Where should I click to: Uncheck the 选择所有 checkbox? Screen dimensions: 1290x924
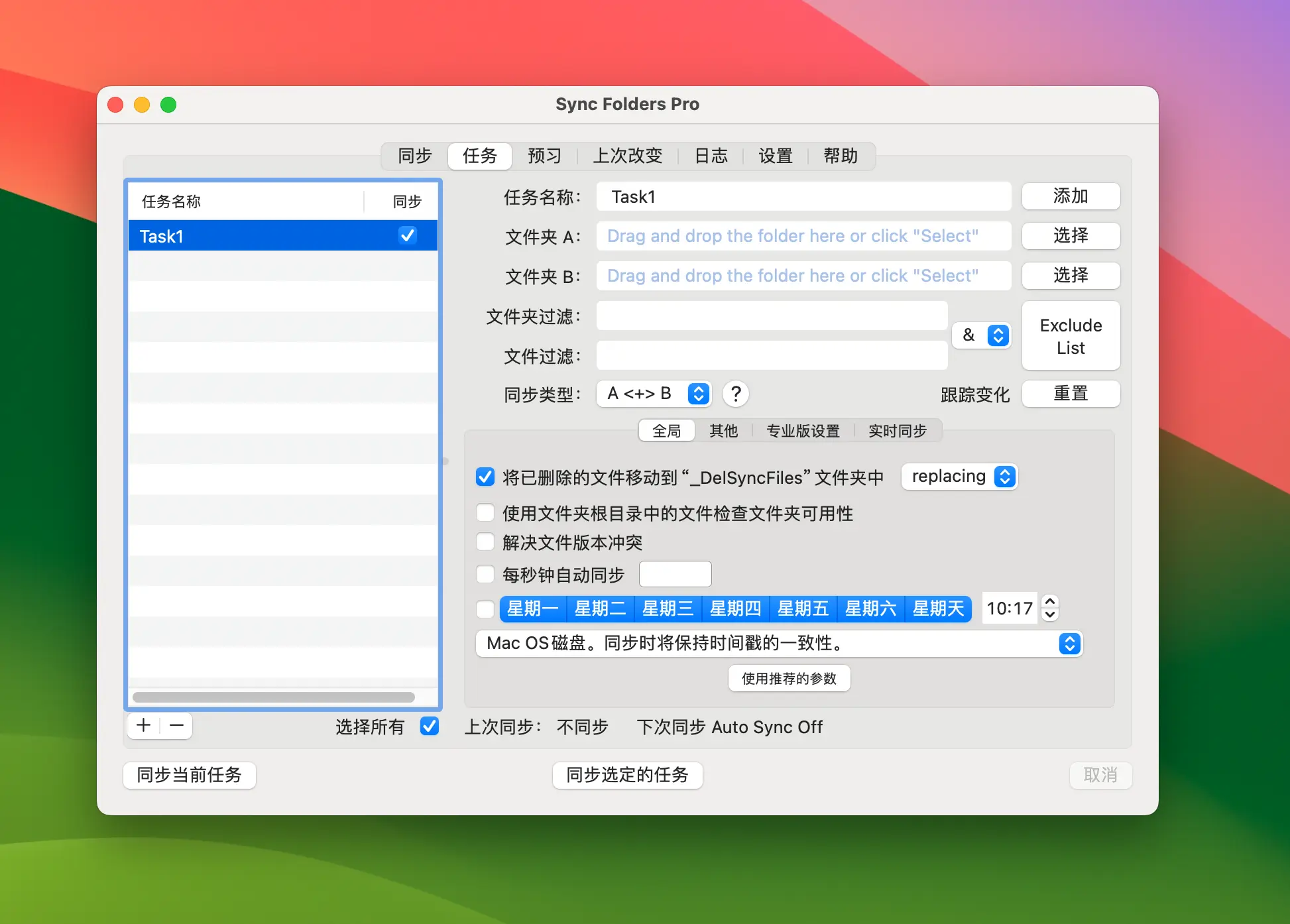click(x=429, y=726)
